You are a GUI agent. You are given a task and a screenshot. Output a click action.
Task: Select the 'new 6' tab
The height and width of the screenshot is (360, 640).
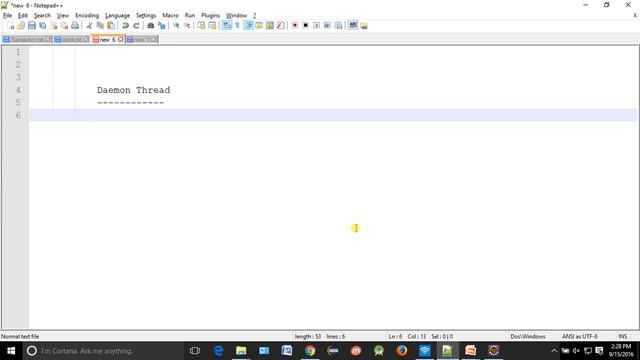tap(107, 40)
